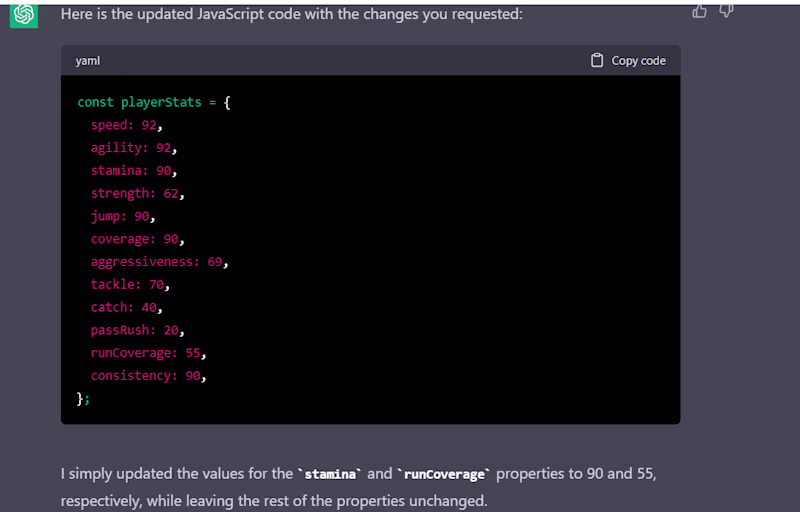Click the jump: 90 code line
800x512 pixels.
122,216
